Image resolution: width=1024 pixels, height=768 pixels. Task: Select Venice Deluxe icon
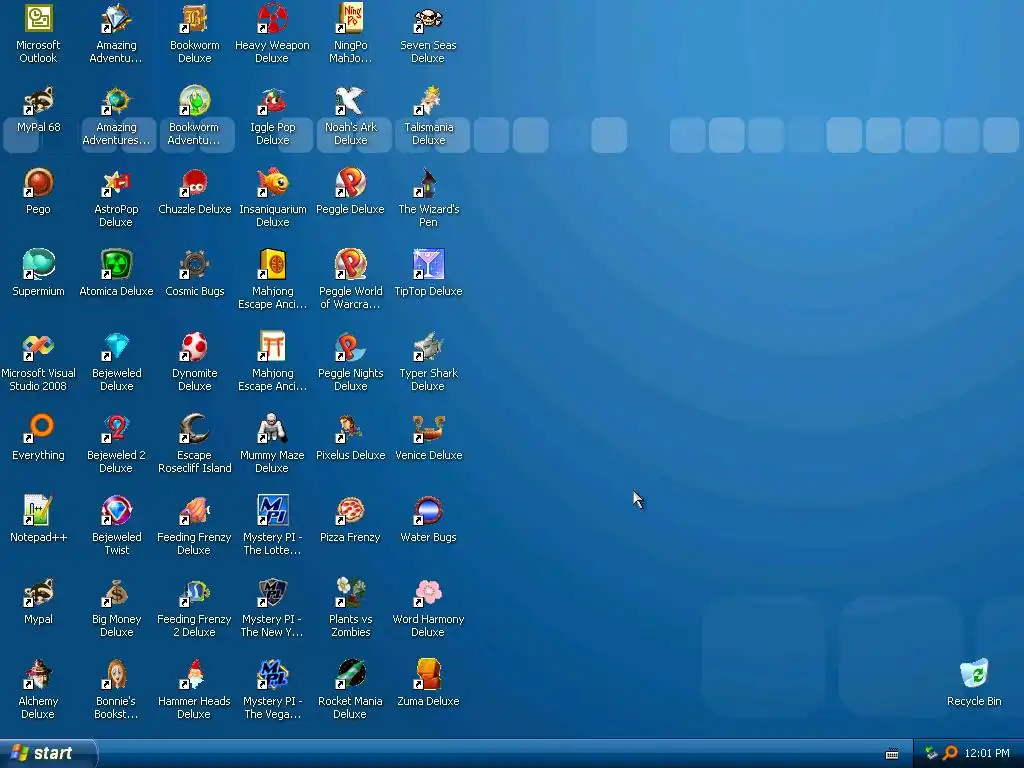click(x=428, y=428)
